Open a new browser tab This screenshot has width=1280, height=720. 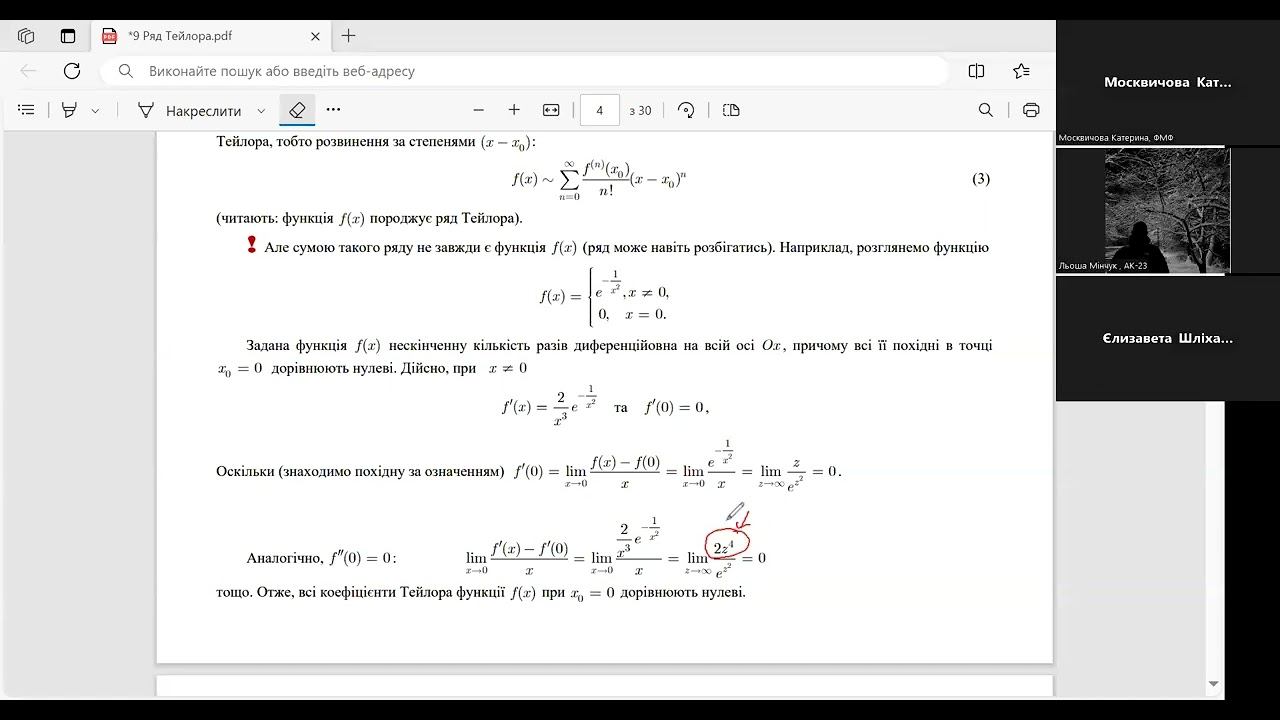coord(348,36)
